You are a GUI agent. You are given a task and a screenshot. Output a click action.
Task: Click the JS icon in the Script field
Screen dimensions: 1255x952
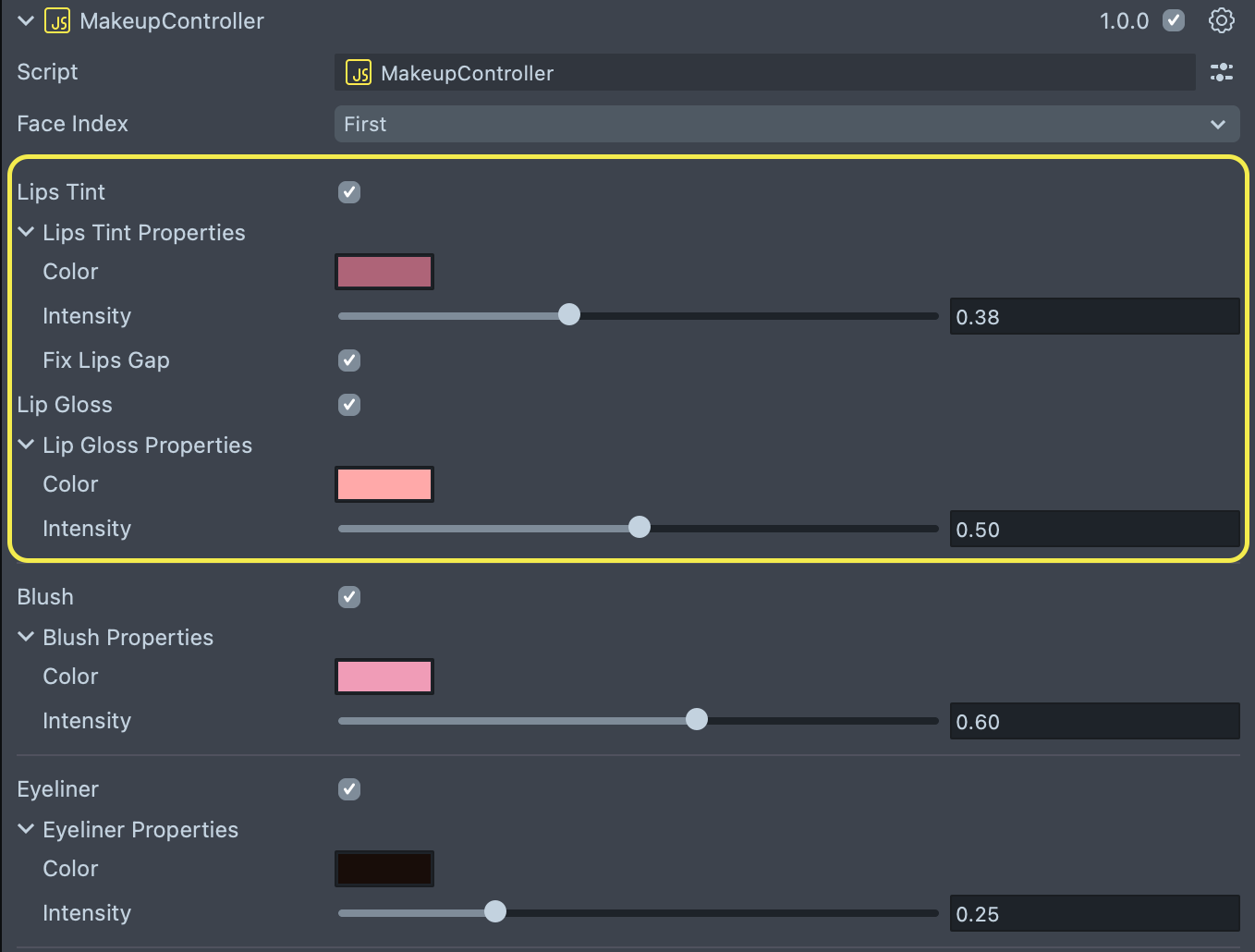[x=359, y=73]
